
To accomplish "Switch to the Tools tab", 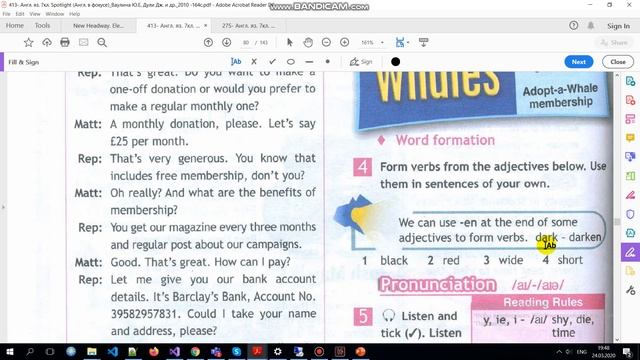I will (42, 26).
